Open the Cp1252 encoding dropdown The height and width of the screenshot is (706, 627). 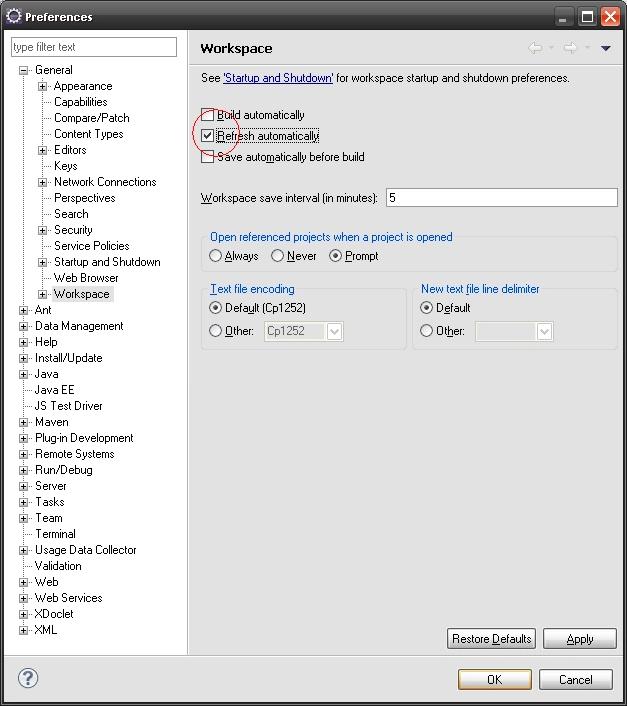tap(334, 331)
